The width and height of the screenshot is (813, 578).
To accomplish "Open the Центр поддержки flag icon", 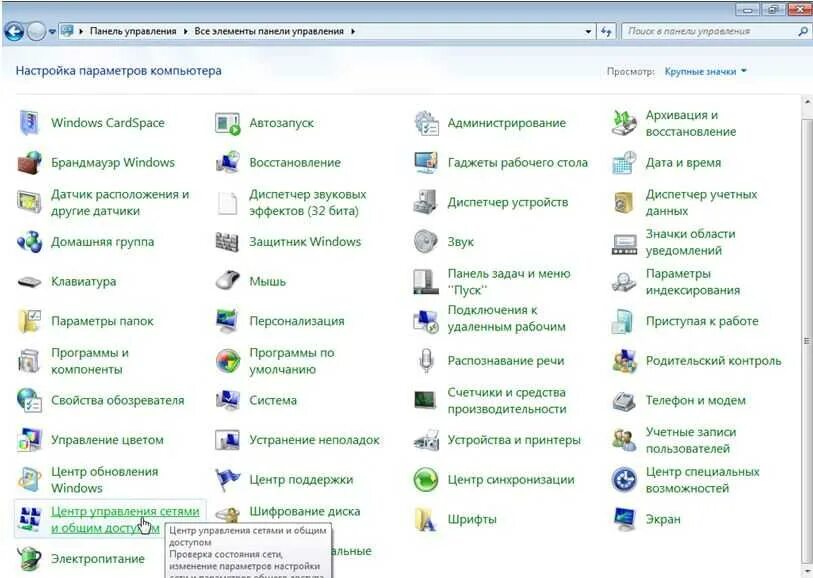I will [228, 480].
